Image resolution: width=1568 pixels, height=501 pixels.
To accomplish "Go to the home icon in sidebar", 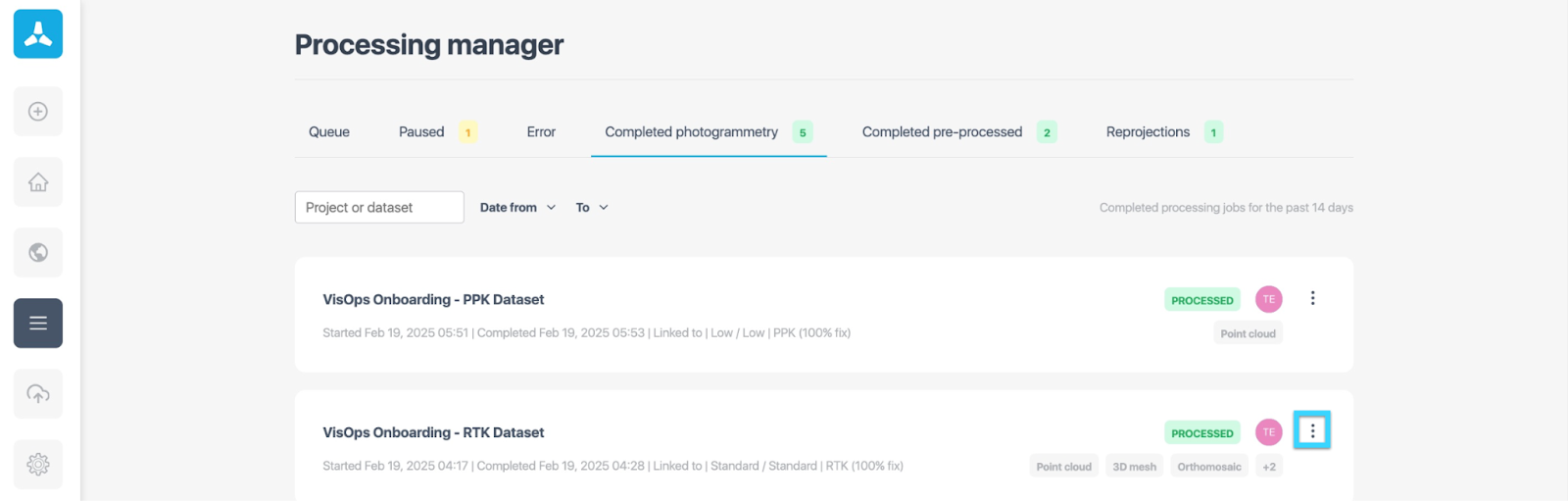I will pyautogui.click(x=38, y=182).
